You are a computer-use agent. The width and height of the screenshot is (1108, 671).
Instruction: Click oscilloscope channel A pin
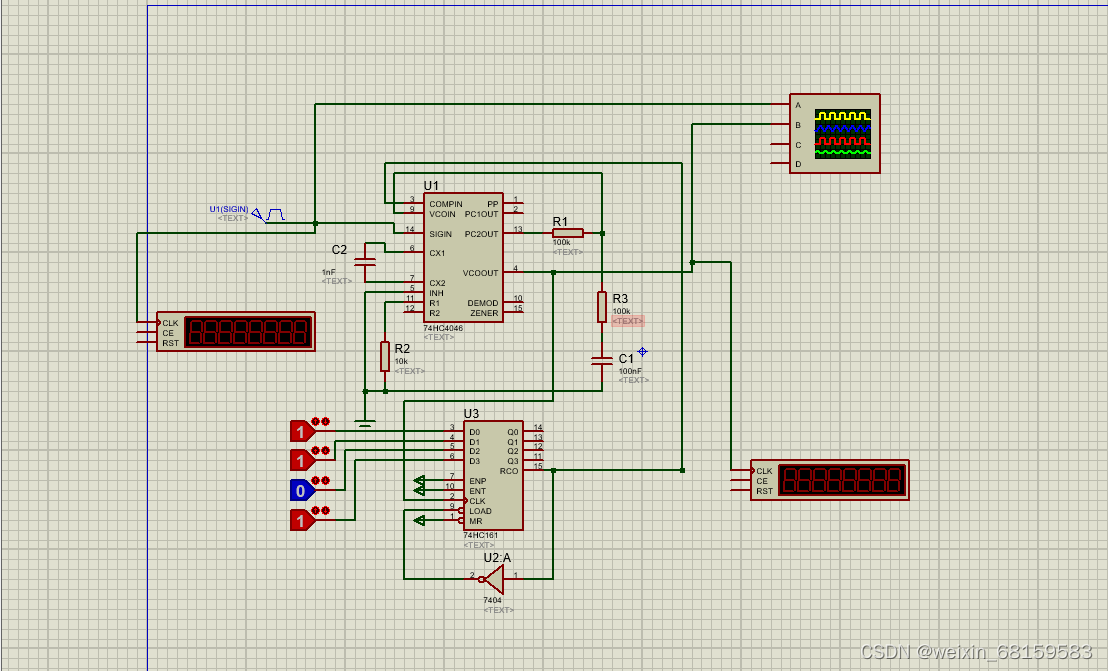coord(782,105)
